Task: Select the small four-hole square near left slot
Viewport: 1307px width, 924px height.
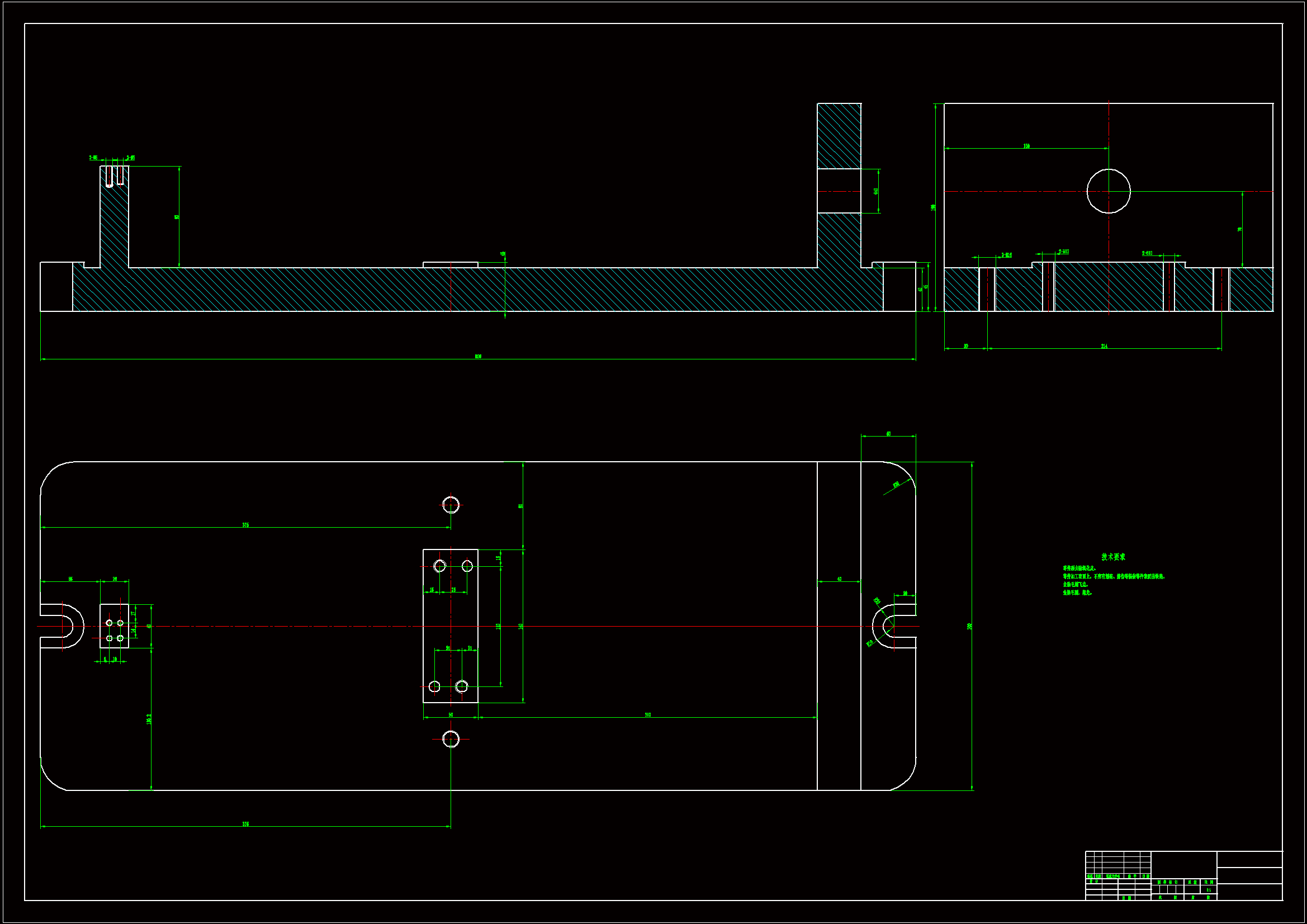Action: (x=115, y=626)
